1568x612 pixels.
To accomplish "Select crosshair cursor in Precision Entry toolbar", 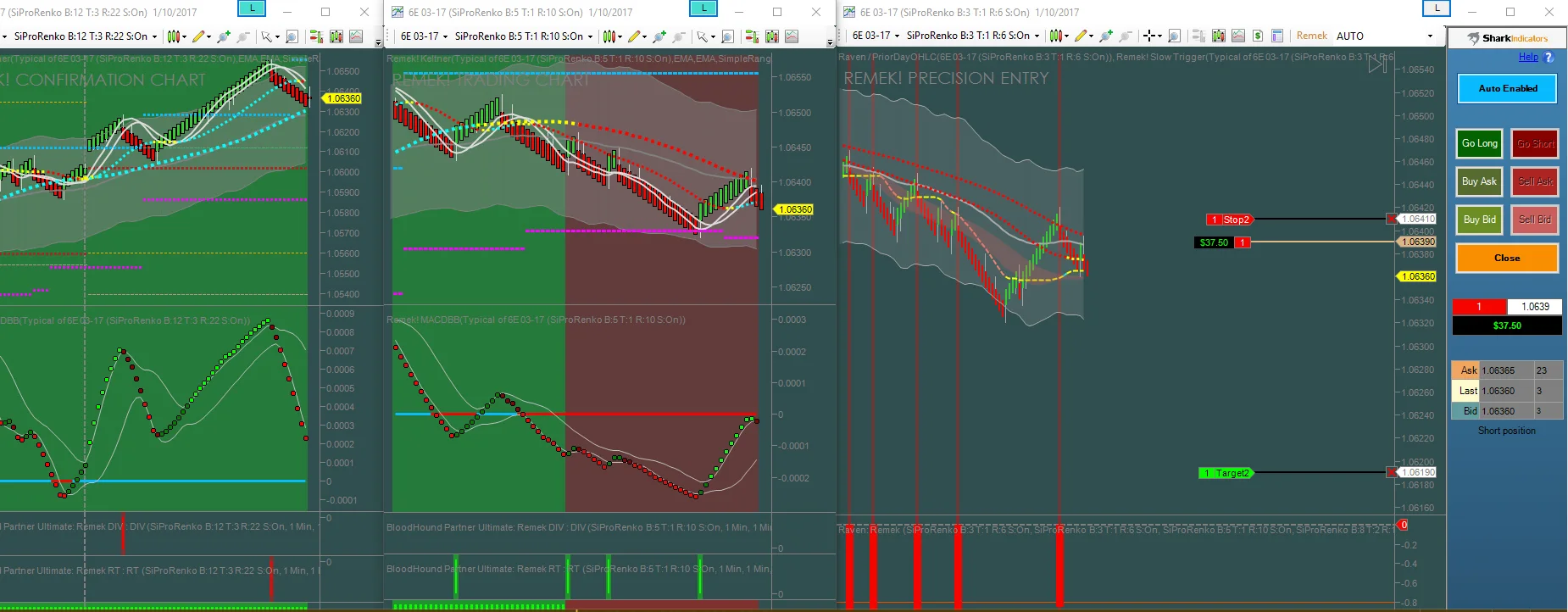I will [1149, 36].
